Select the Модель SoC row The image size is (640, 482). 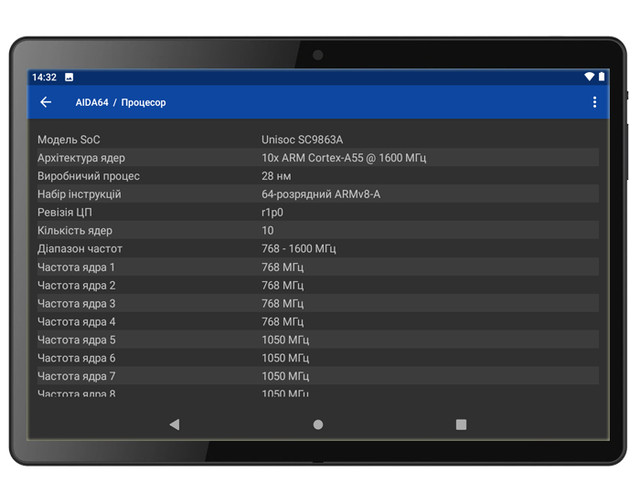318,140
